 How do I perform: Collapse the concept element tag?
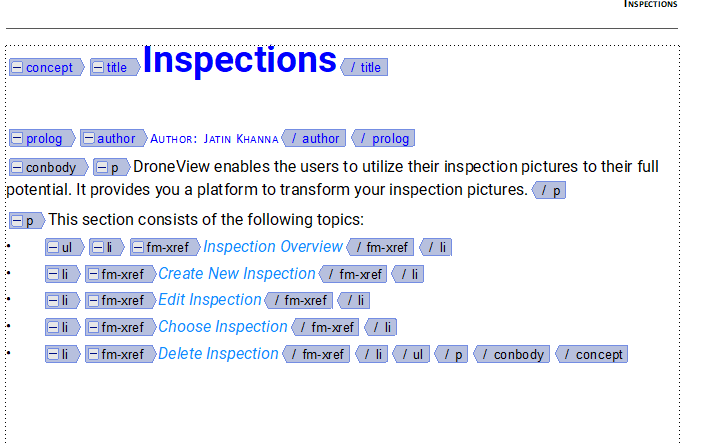click(17, 68)
